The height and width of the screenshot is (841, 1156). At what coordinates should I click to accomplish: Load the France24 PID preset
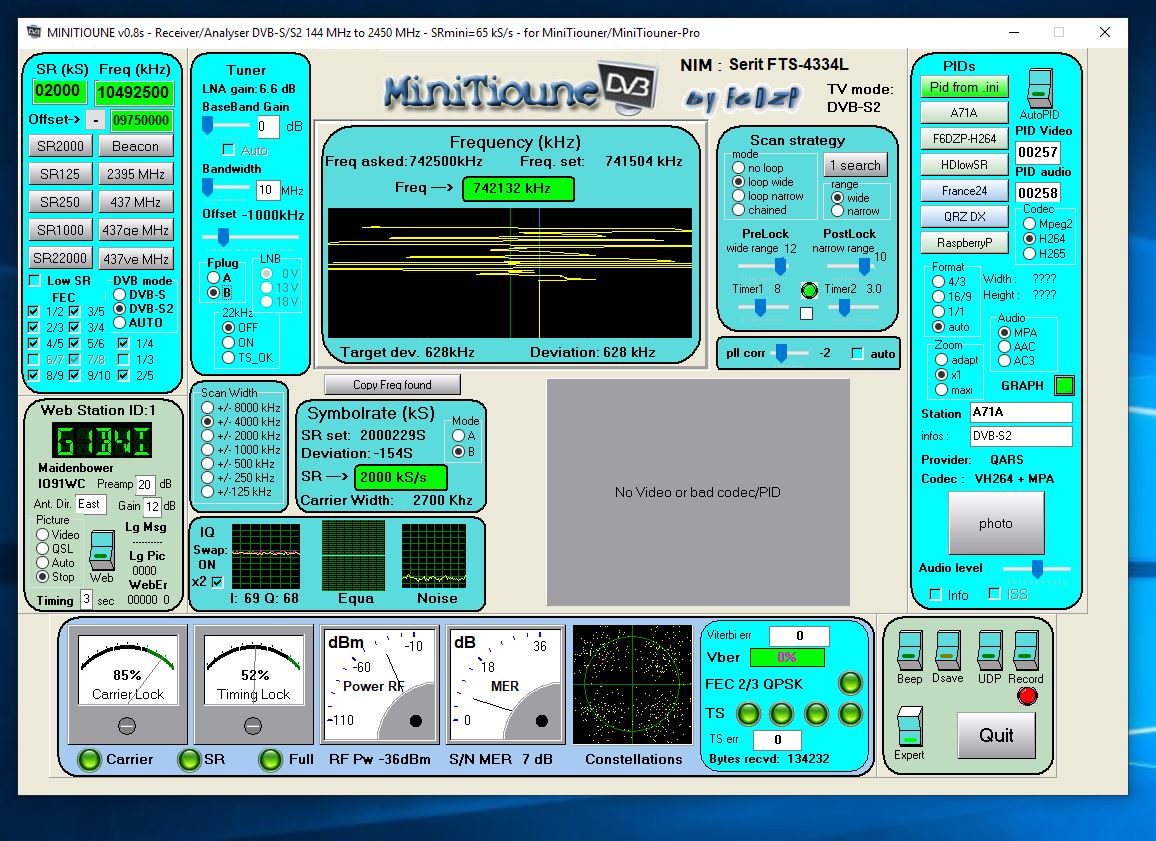coord(964,191)
